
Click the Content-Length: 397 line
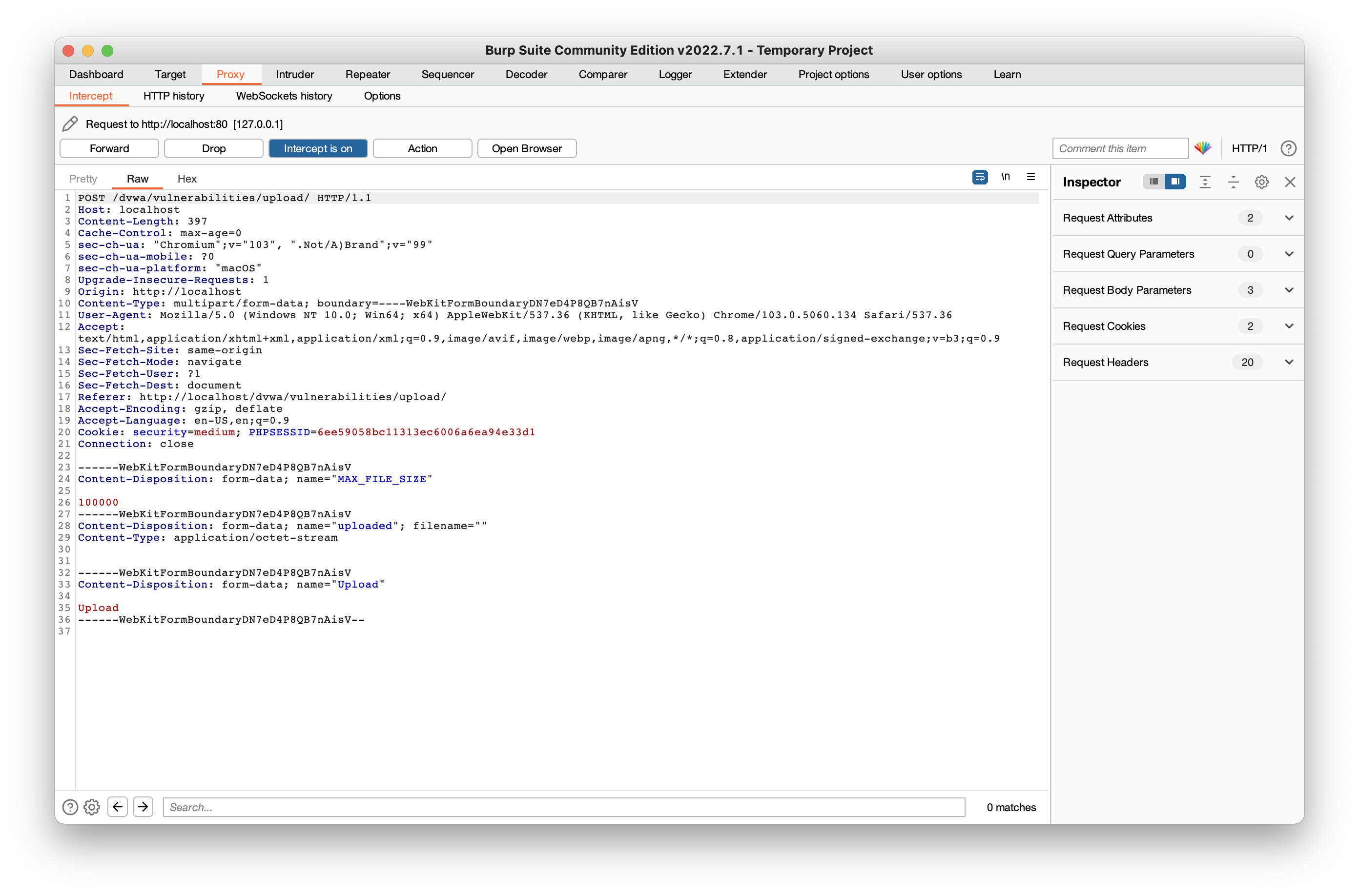143,221
